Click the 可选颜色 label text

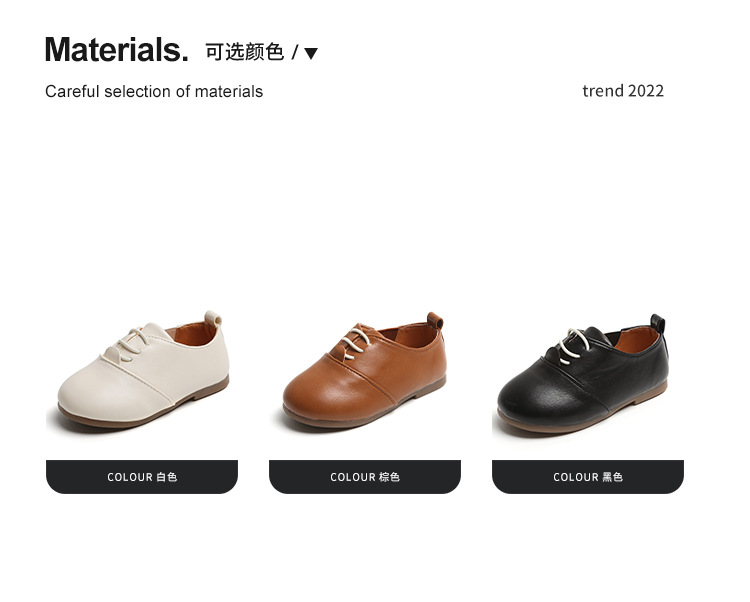(x=244, y=52)
